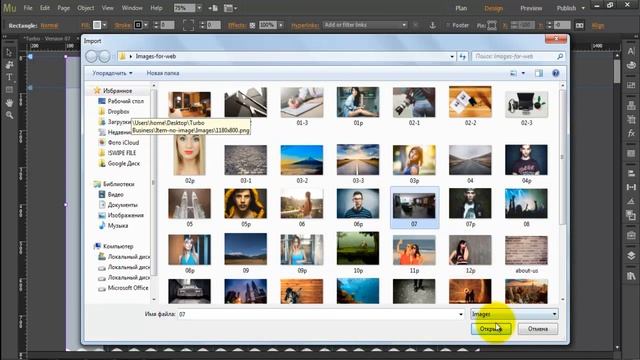The width and height of the screenshot is (640, 360).
Task: Select the Zoom tool in Muse toolbox
Action: coord(9,116)
